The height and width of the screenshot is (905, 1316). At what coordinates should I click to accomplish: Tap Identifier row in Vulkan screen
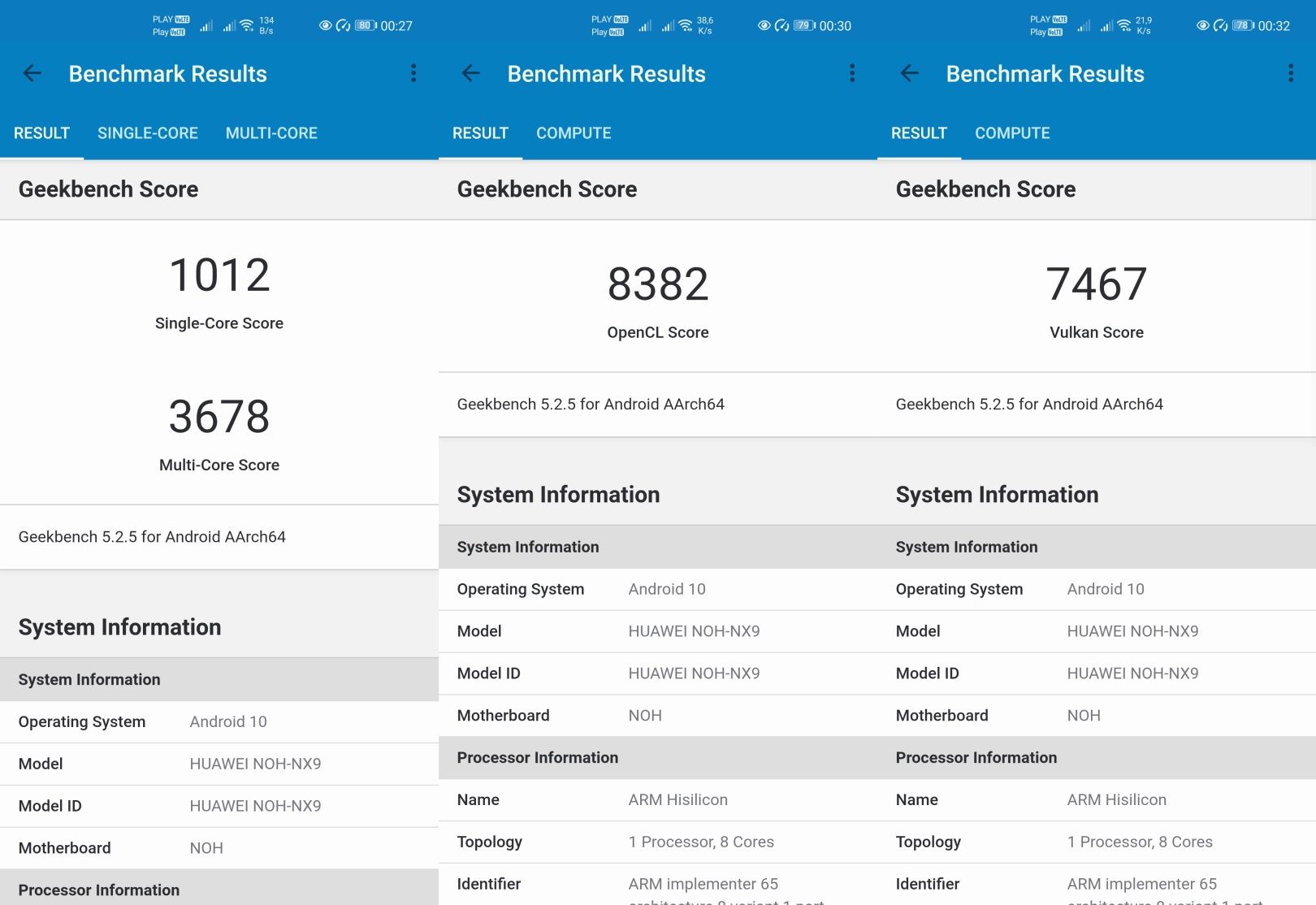click(x=1097, y=885)
